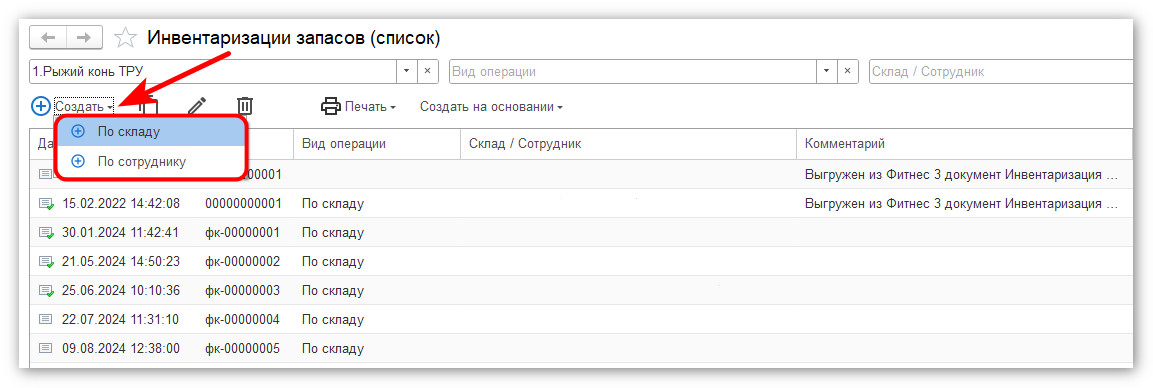Expand the Создать на основании dropdown
Viewport: 1153px width, 388px height.
(491, 107)
